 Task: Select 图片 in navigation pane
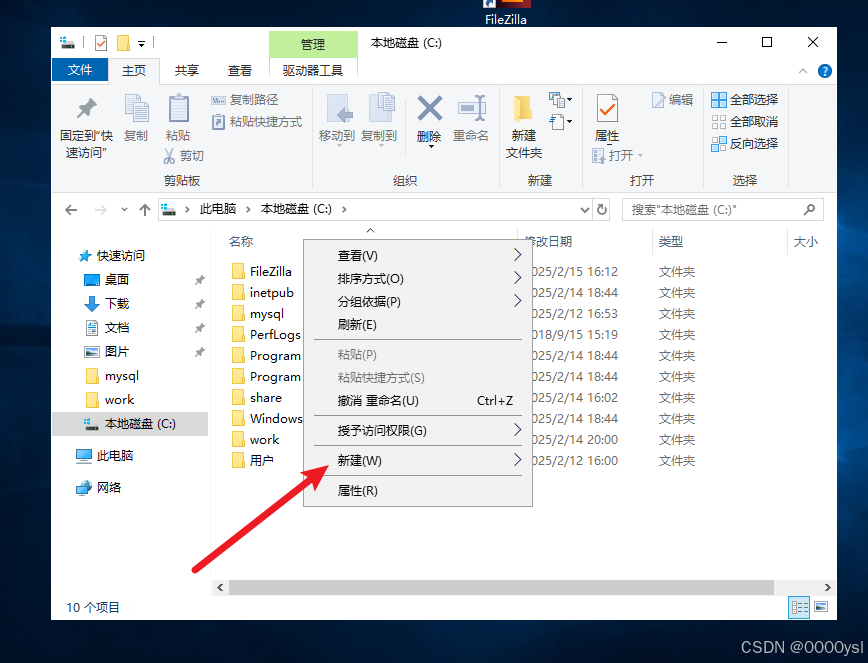(x=117, y=351)
